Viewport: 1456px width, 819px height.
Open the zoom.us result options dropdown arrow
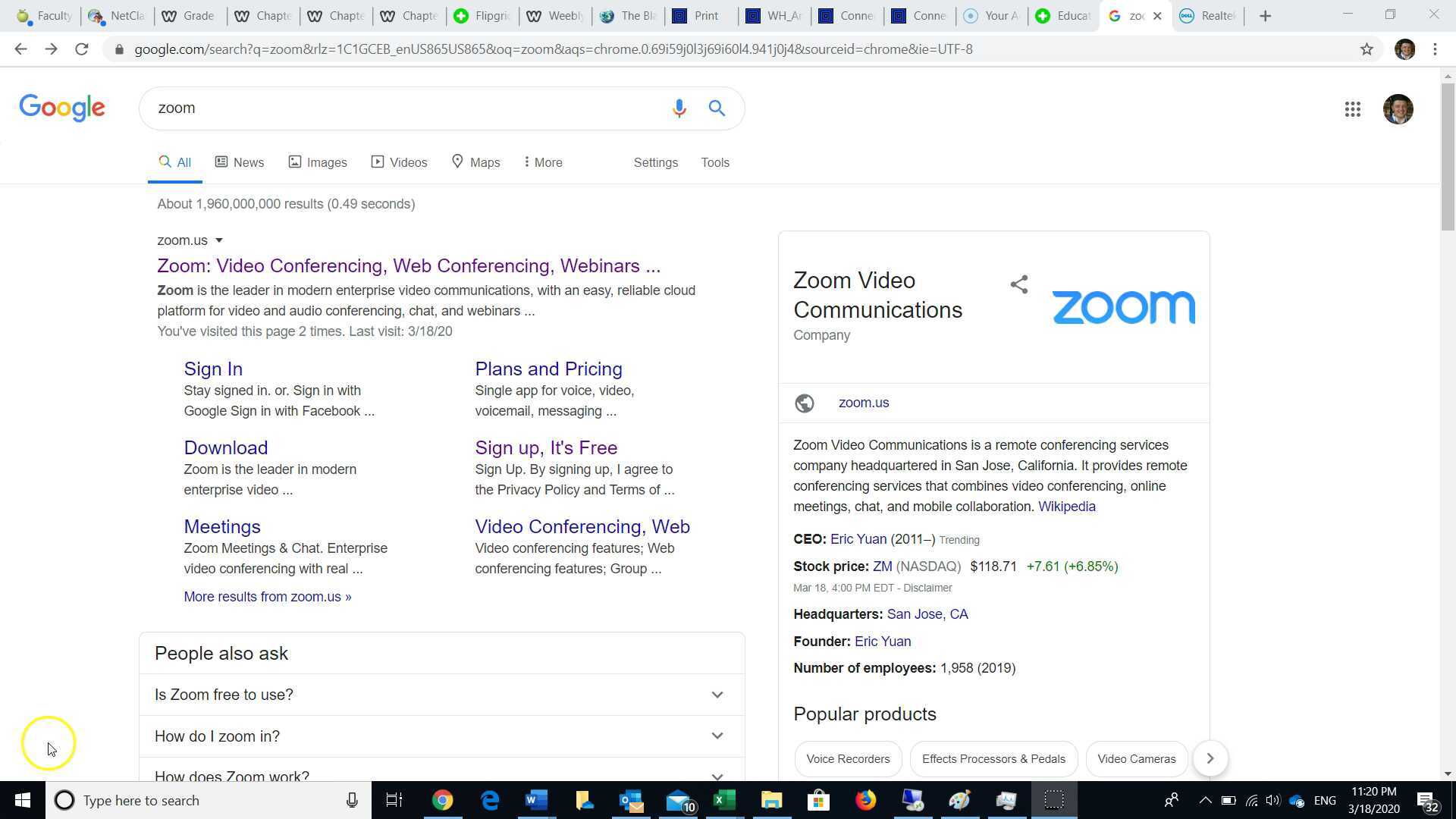point(219,240)
